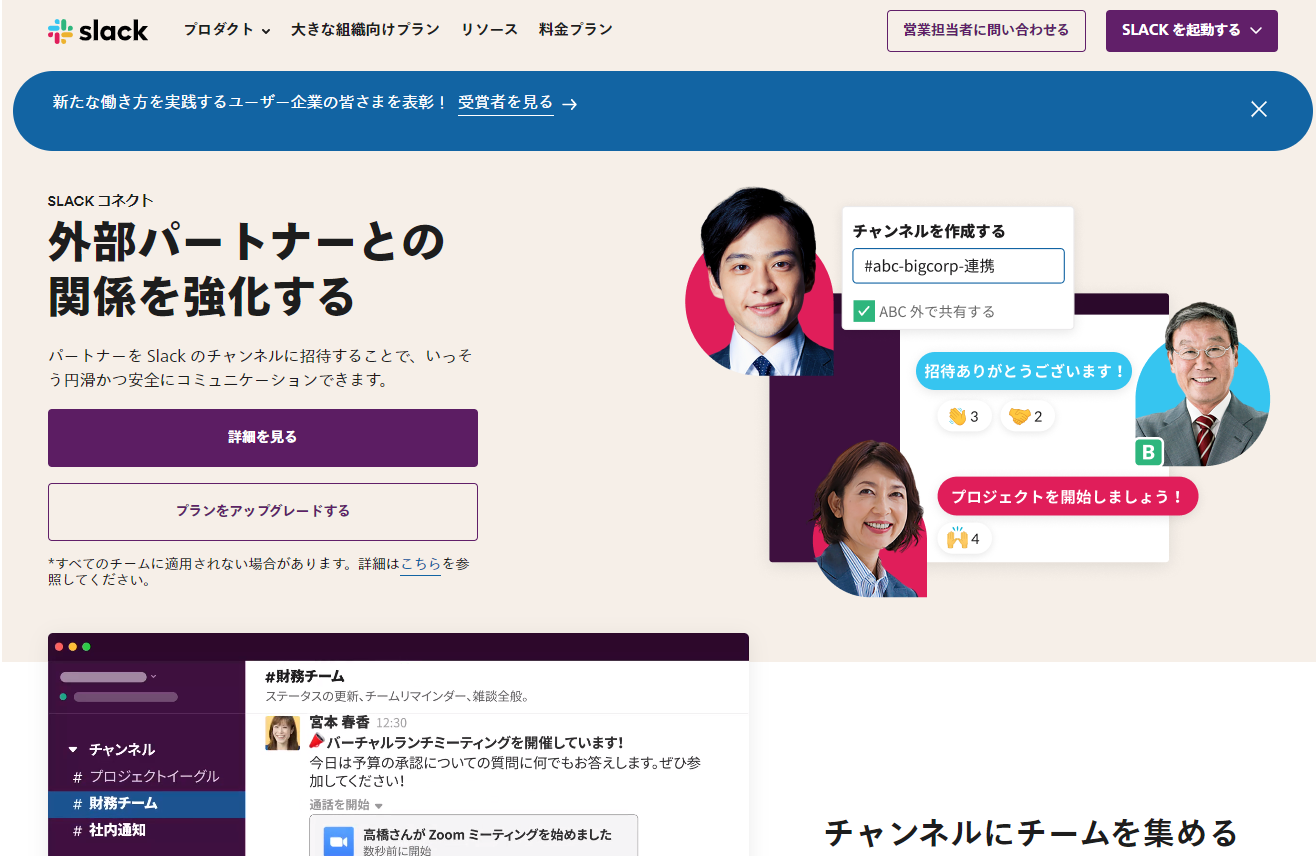
Task: Click the woman's portrait at the bottom of the illustration
Action: (x=870, y=520)
